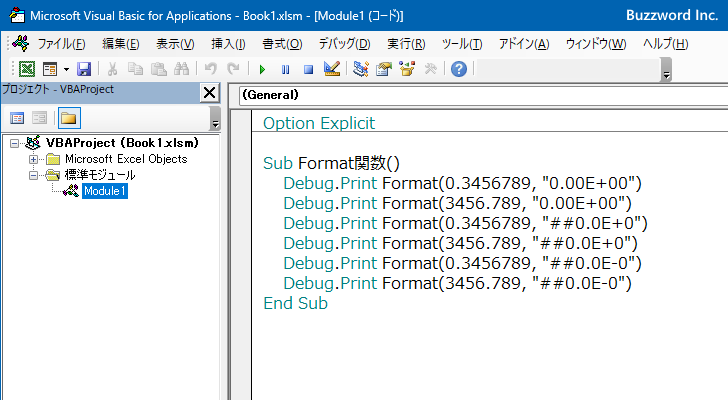Save Book1.xlsm with the floppy disk icon
The image size is (728, 400).
[x=84, y=69]
